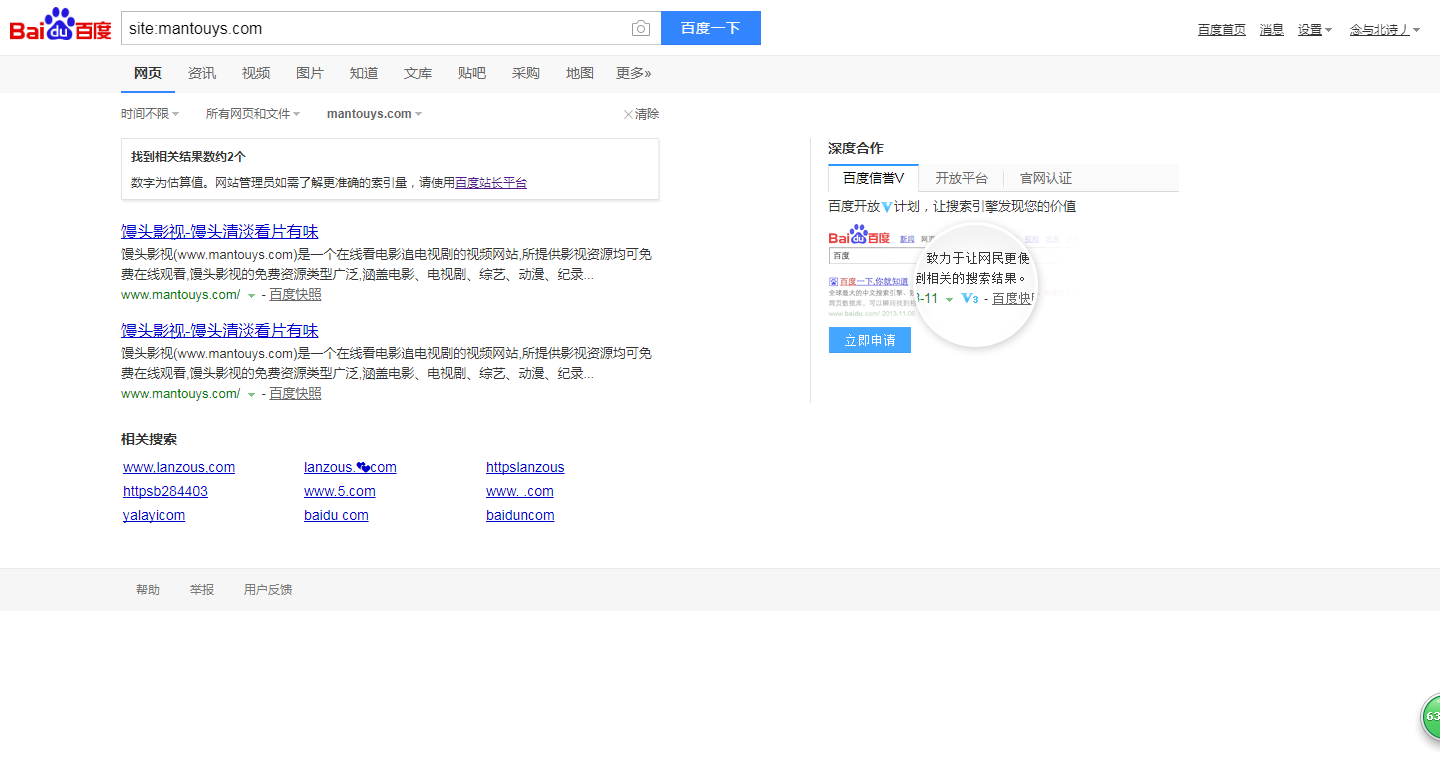Open the 设置 settings dropdown

1314,30
